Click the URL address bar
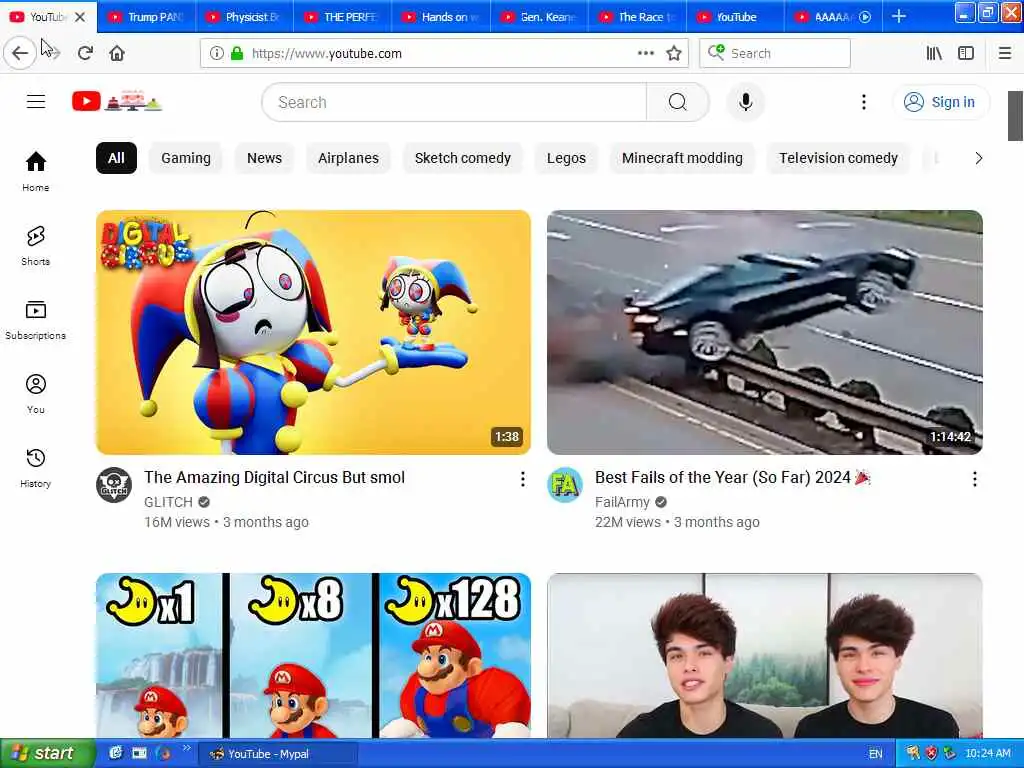 (443, 53)
